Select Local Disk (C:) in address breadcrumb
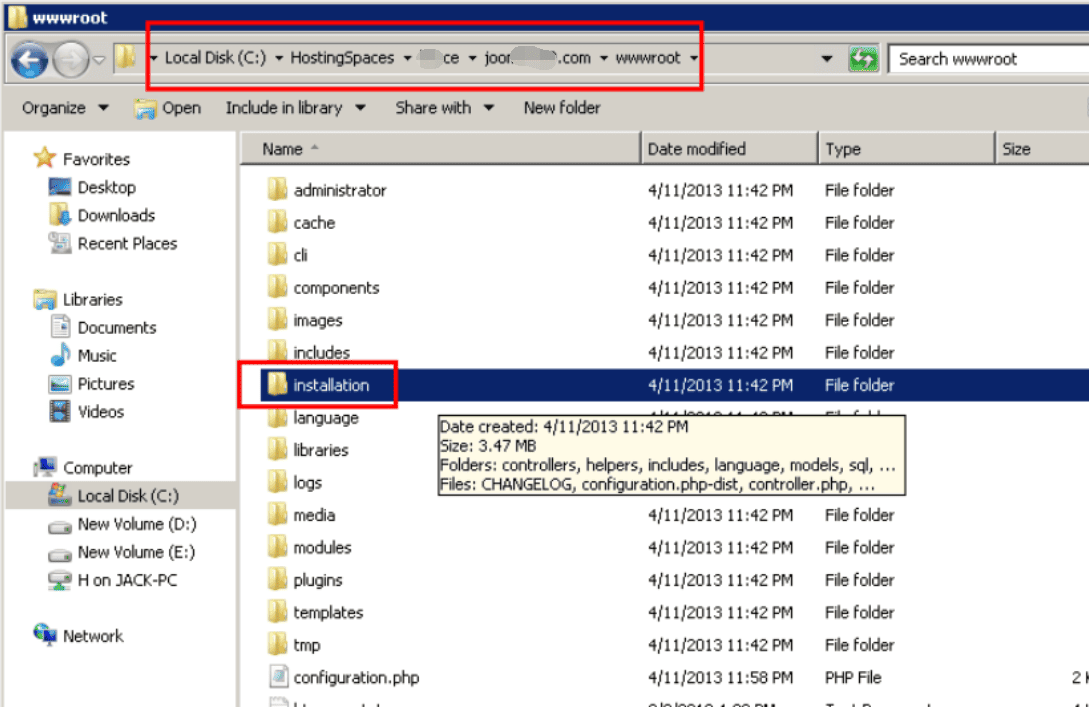1089x725 pixels. (215, 58)
